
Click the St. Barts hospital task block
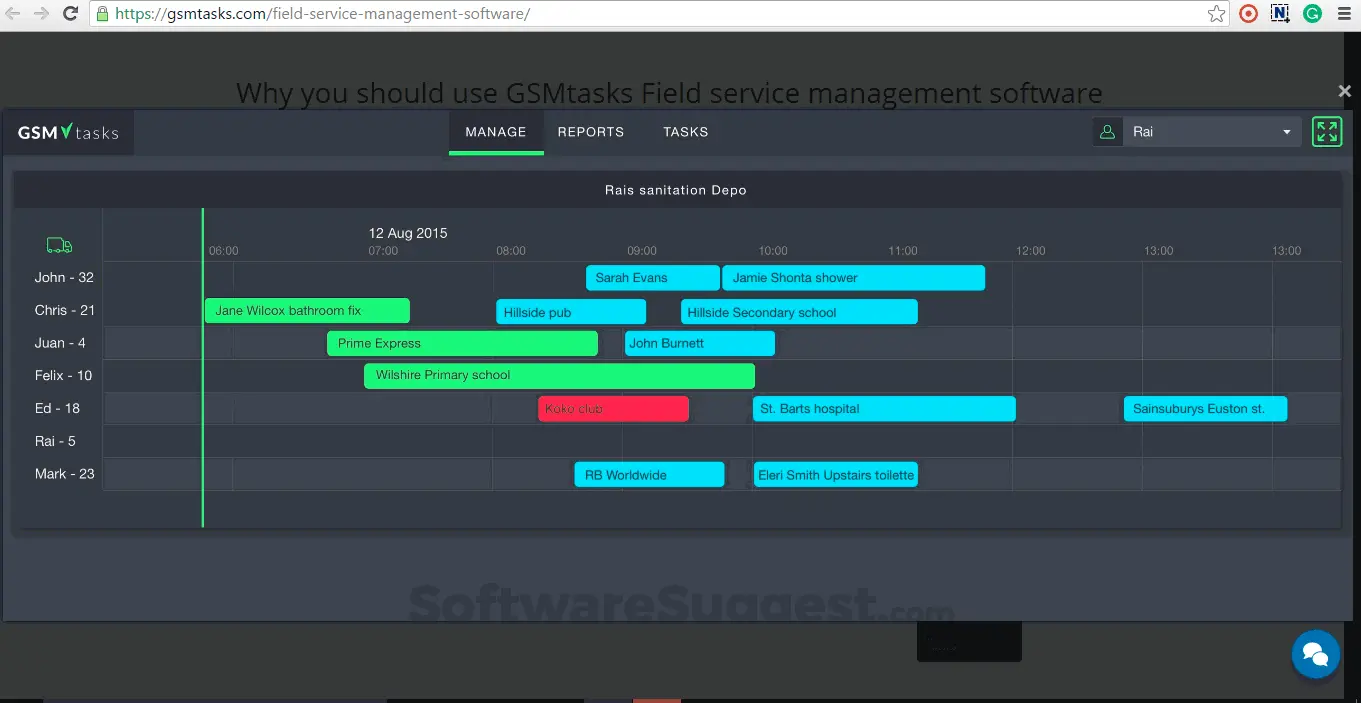click(883, 408)
